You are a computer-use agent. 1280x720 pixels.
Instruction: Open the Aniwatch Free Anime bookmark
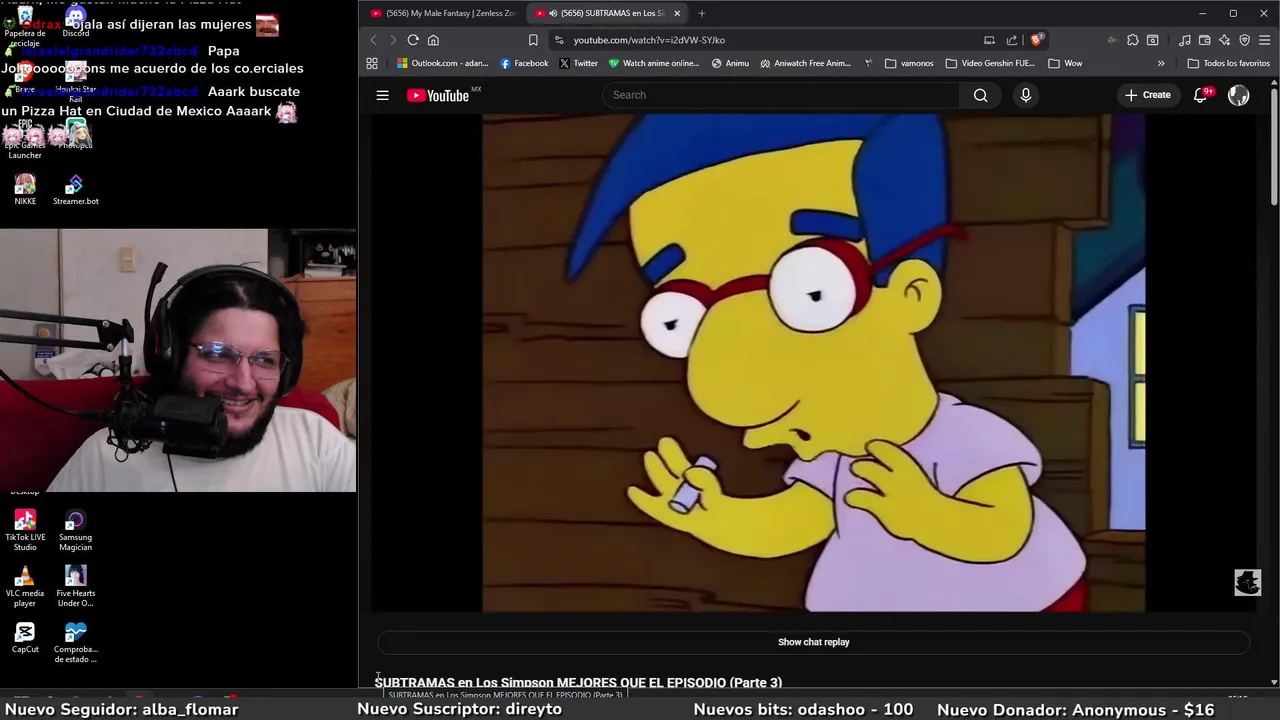[805, 63]
